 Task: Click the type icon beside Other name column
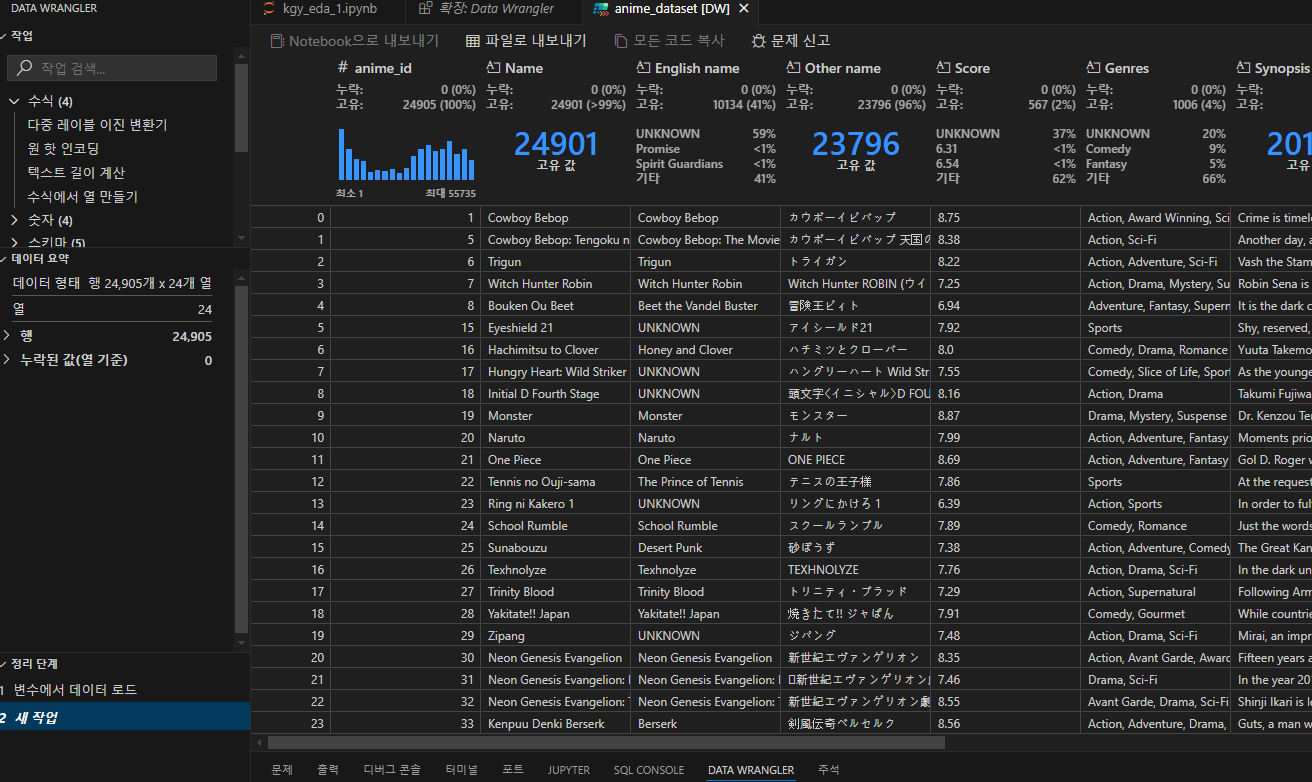coord(793,68)
